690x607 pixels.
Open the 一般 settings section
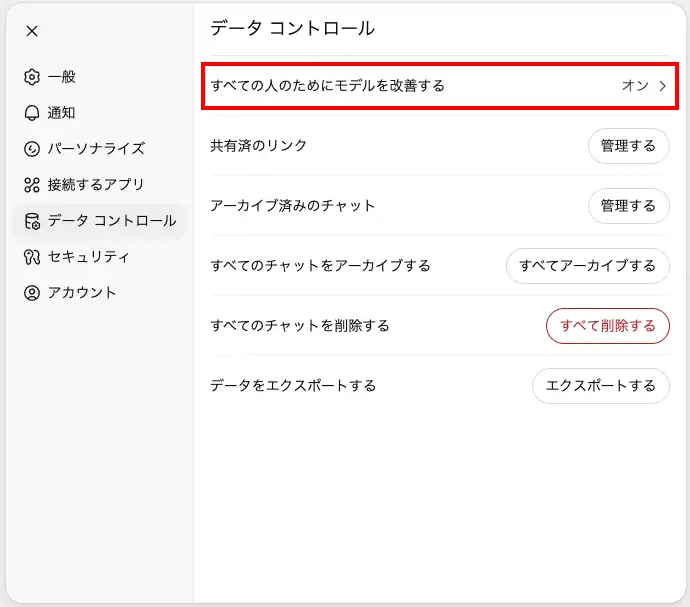pyautogui.click(x=100, y=77)
